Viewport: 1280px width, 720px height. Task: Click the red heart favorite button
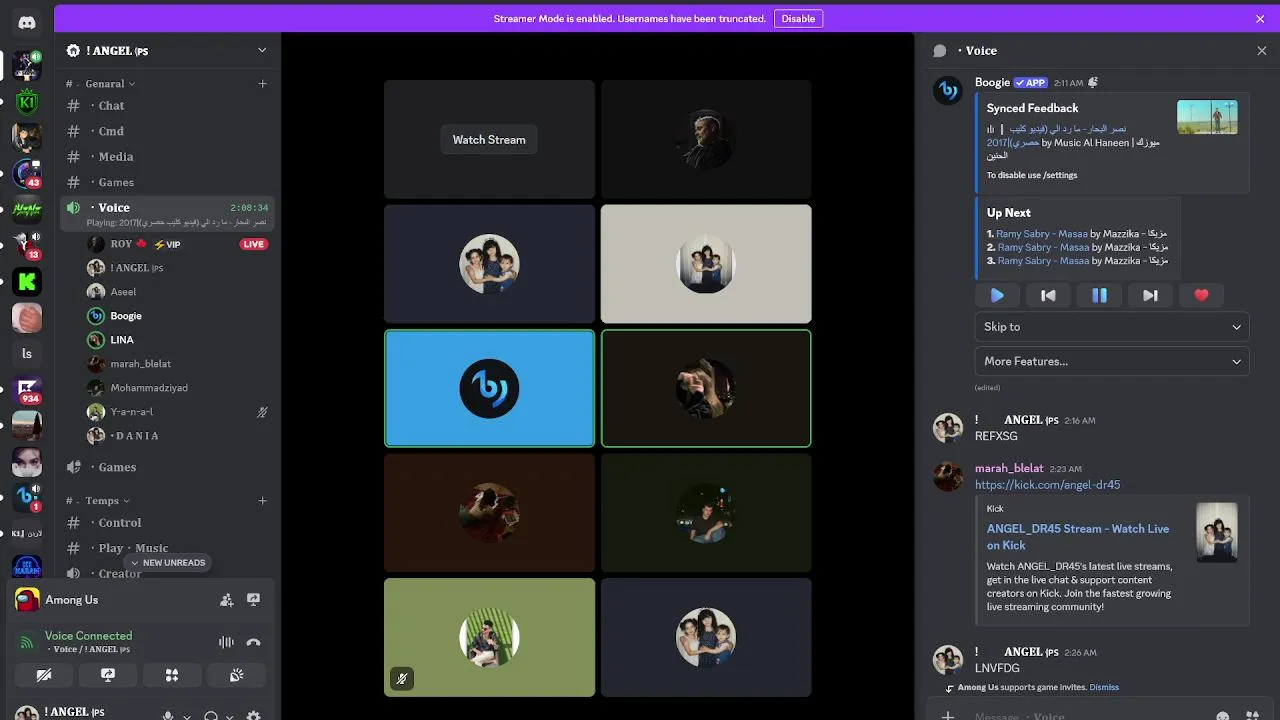tap(1201, 295)
